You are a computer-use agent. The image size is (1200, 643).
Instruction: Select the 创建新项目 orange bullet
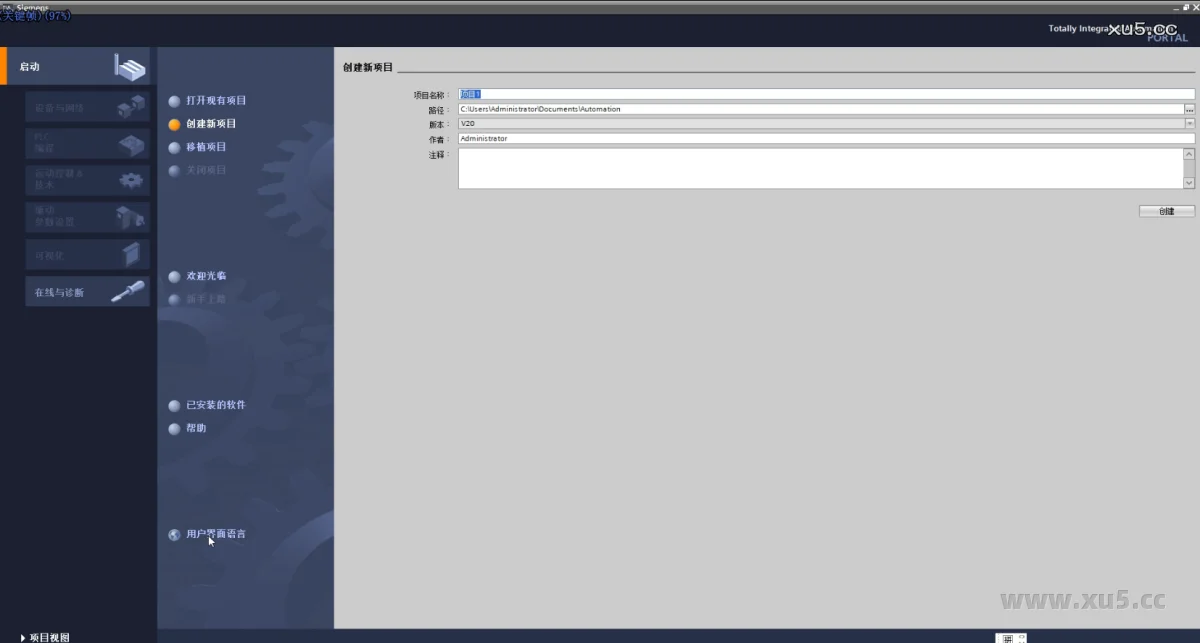pyautogui.click(x=175, y=125)
